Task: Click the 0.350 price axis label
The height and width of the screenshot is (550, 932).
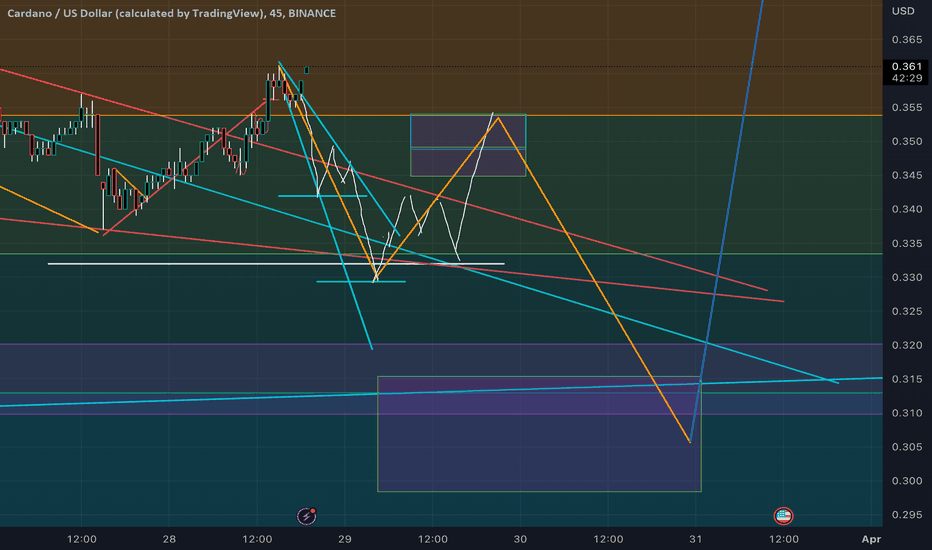Action: tap(906, 142)
